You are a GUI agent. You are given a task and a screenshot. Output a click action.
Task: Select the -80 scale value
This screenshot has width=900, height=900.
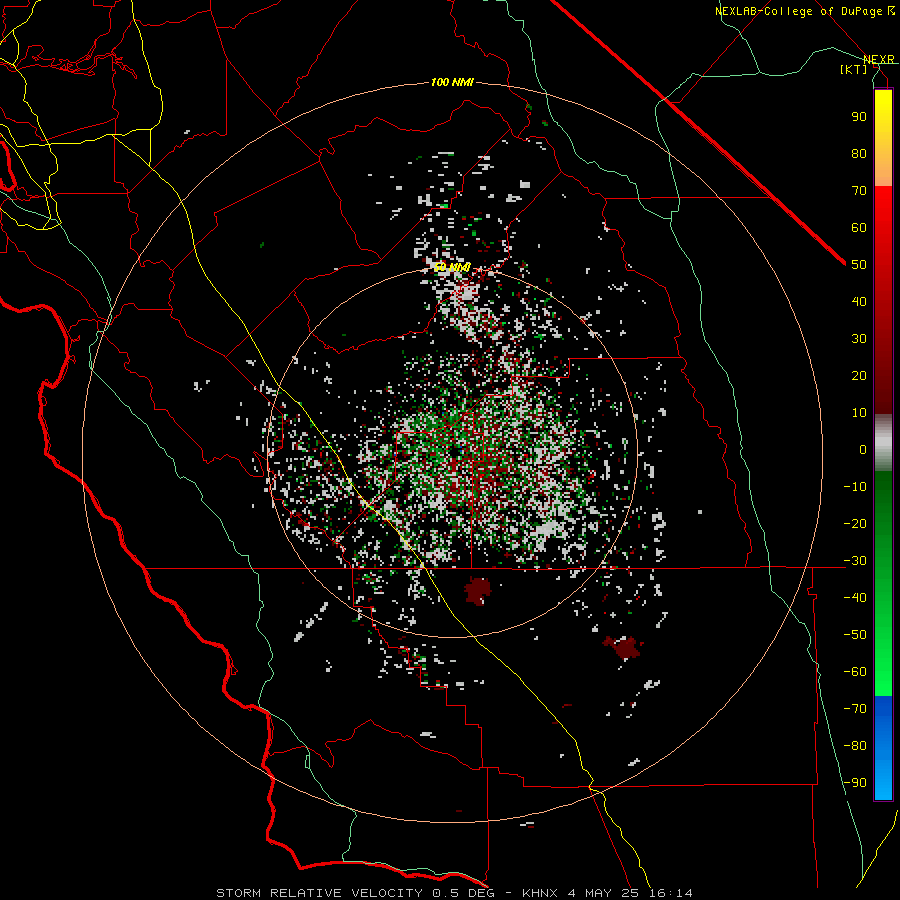click(855, 746)
